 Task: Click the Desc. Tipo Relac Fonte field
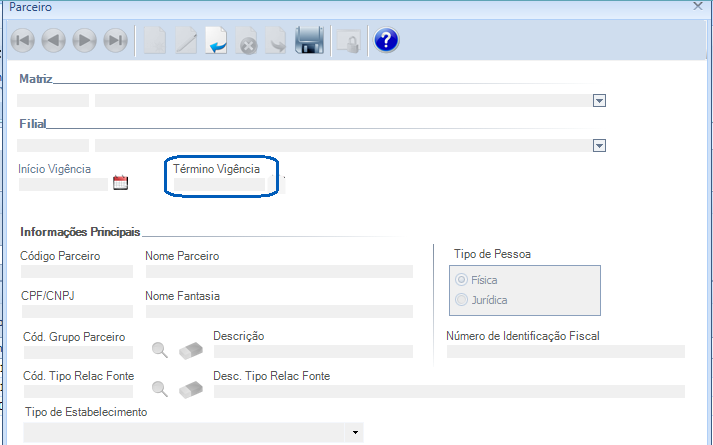(x=449, y=391)
